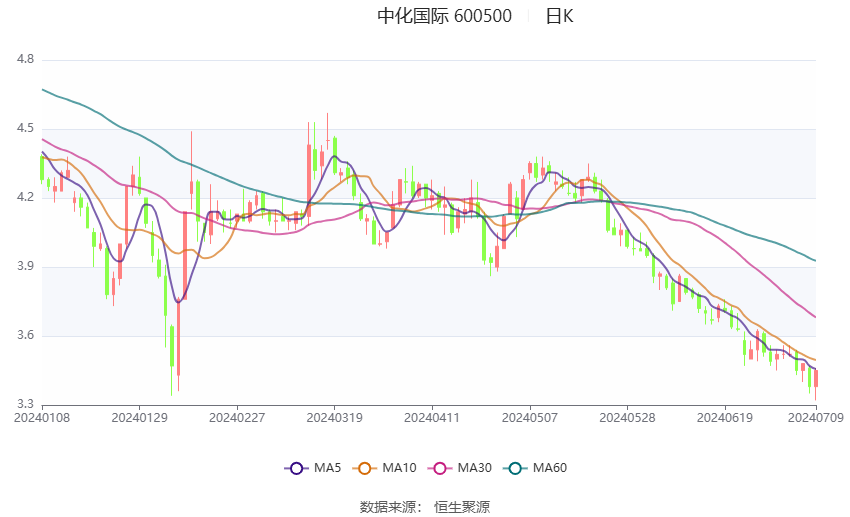Click the 20240227 x-axis date label
Screen dimensions: 850x517
(x=237, y=418)
